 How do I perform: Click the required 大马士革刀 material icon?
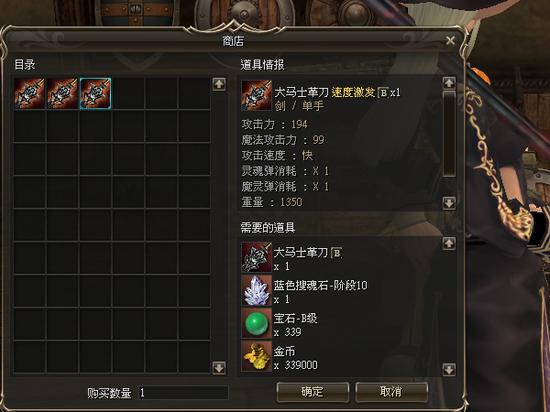coord(256,257)
